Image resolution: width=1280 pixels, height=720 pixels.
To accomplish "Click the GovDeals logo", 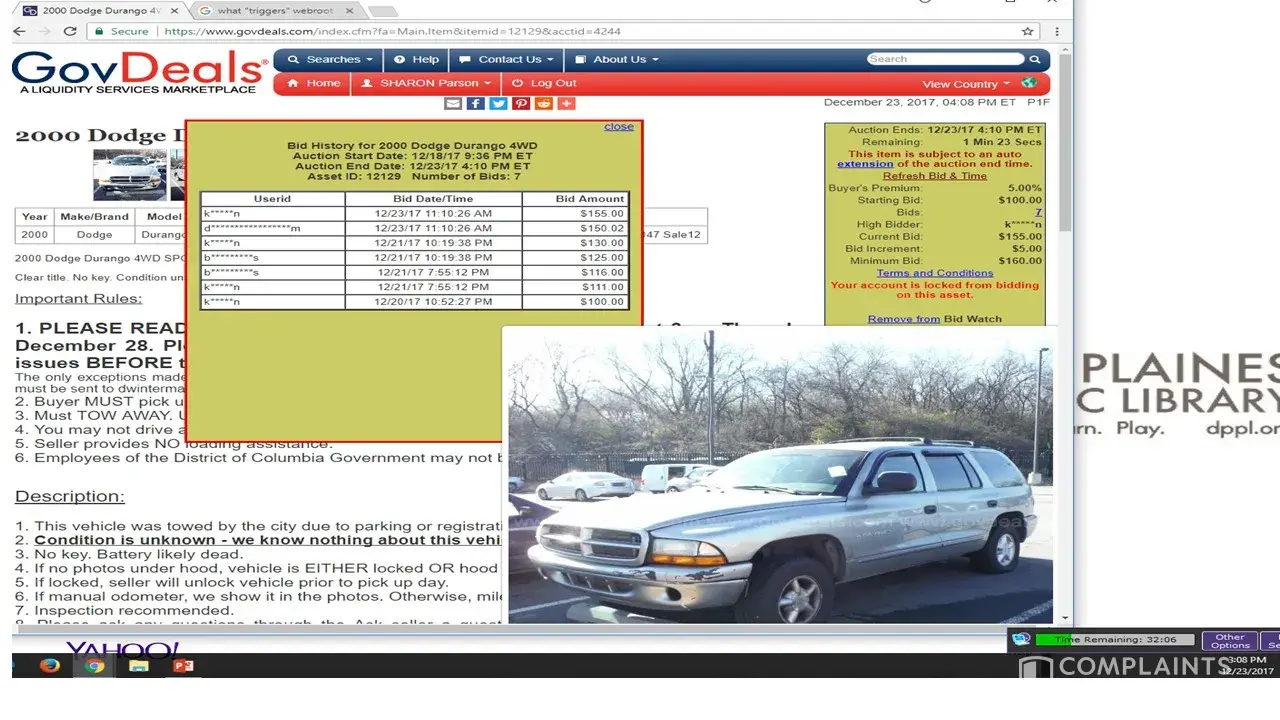I will pos(139,73).
